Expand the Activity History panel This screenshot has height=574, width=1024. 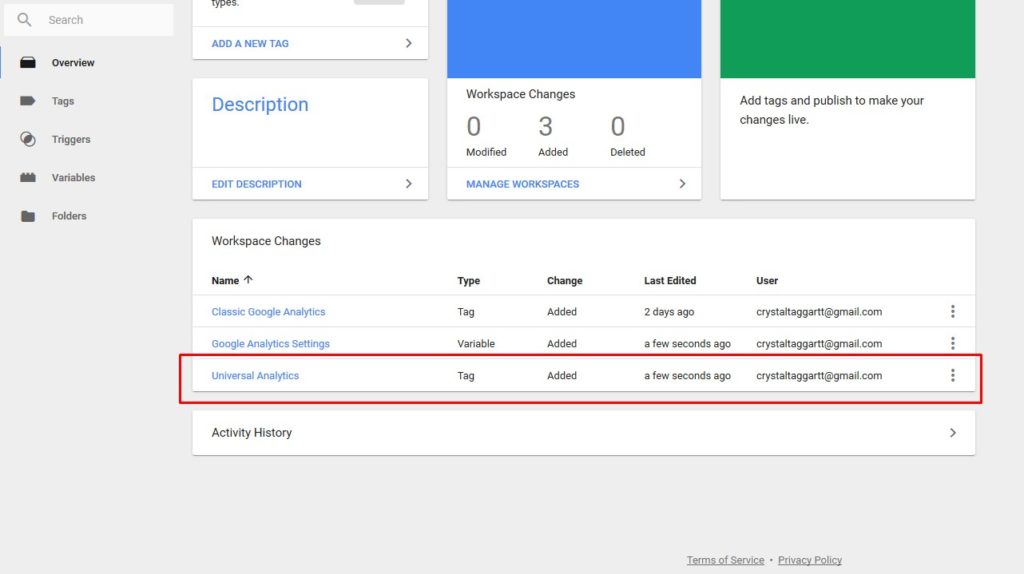coord(583,433)
